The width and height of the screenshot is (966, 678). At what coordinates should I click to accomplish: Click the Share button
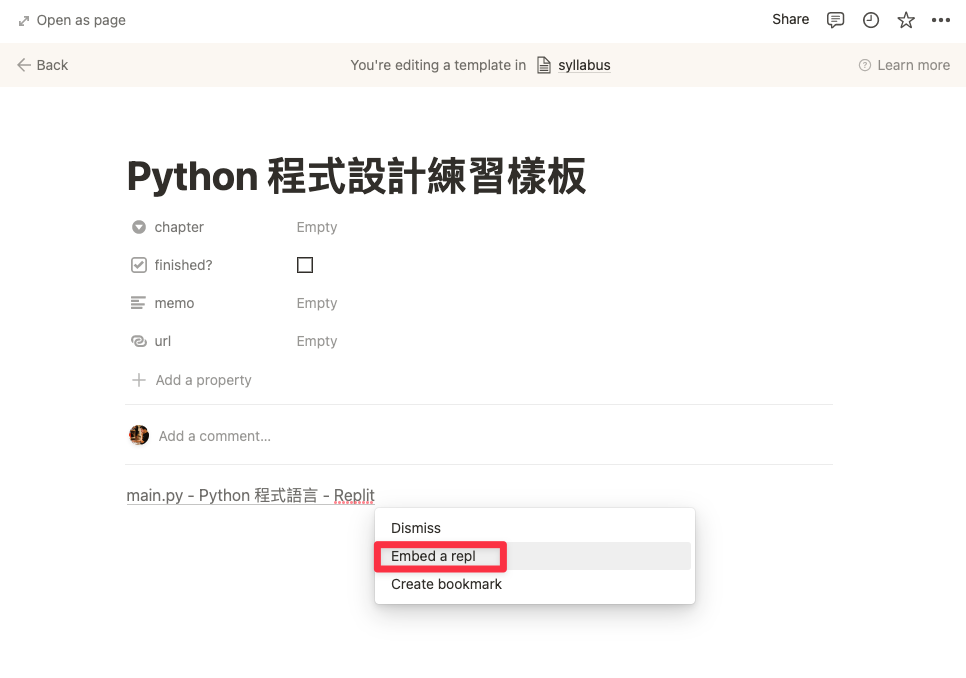coord(790,20)
